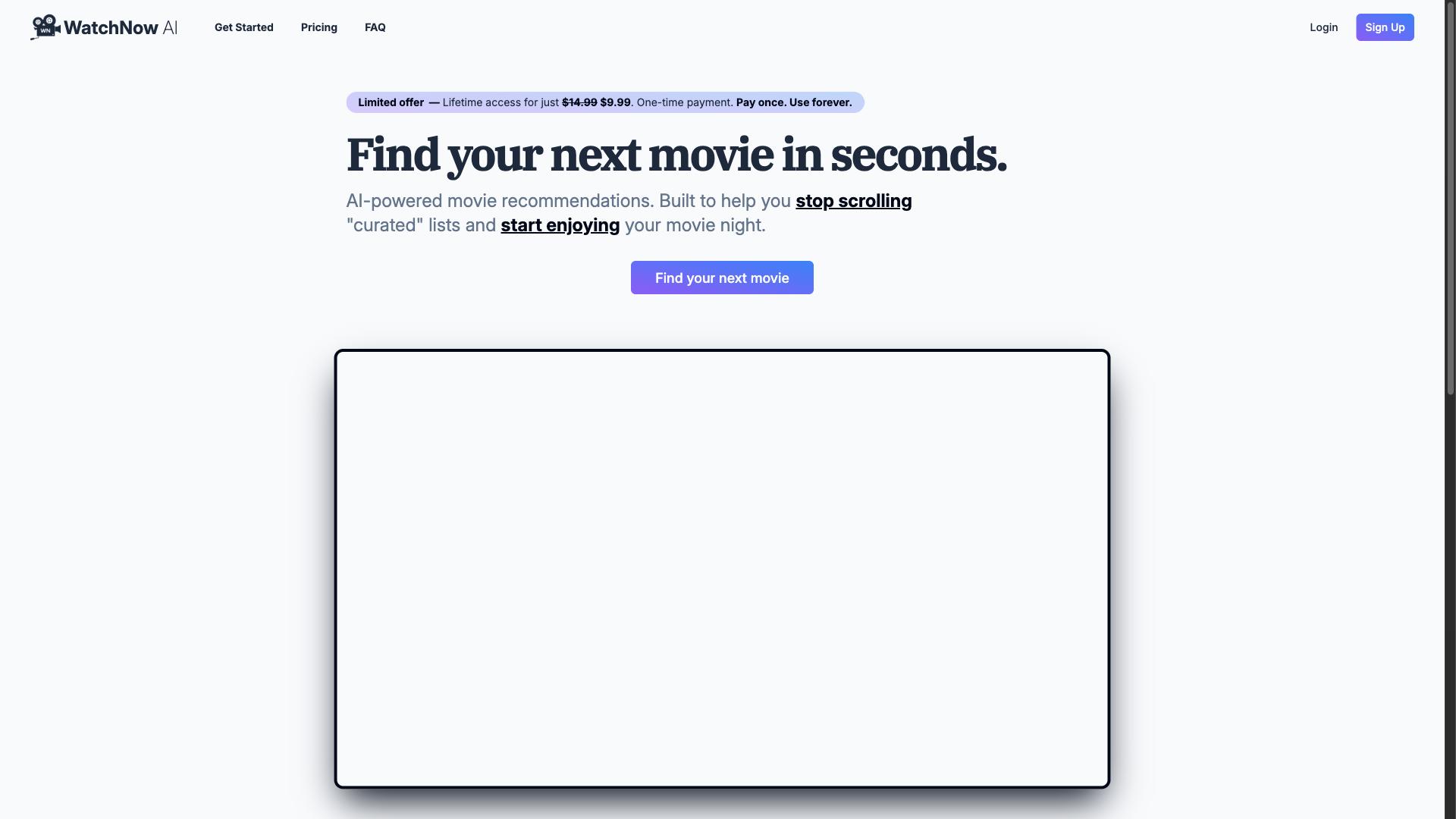The width and height of the screenshot is (1456, 819).
Task: Click the "start enjoying" underlined text
Action: [560, 225]
